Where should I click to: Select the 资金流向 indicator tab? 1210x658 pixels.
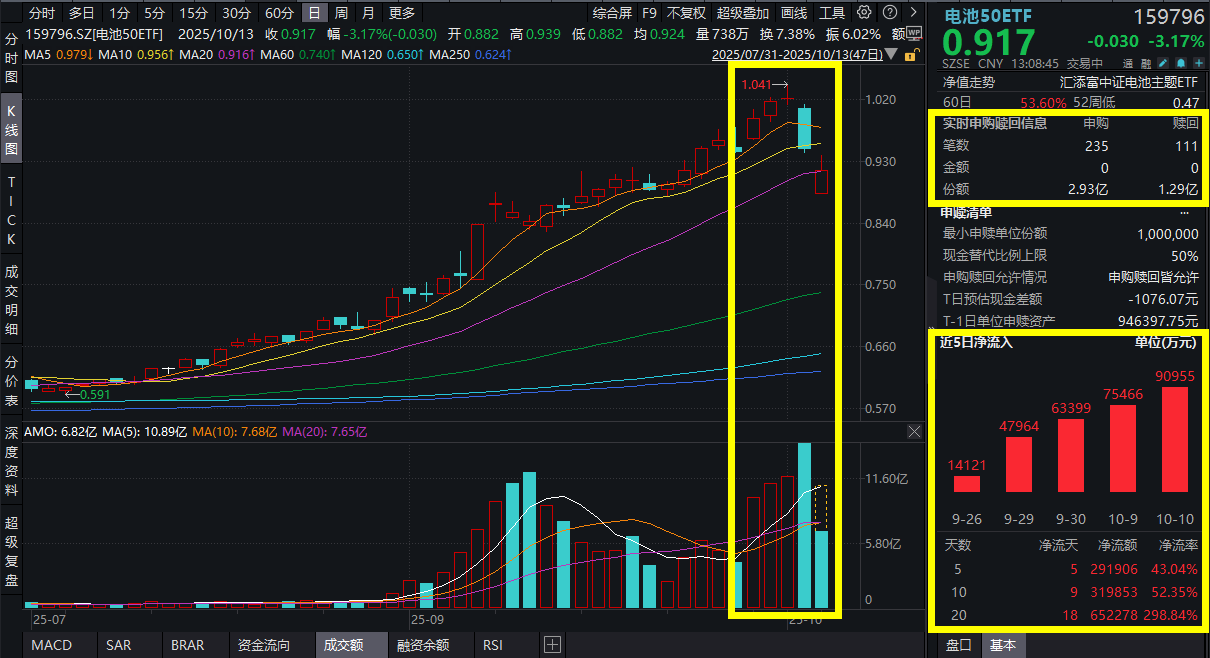click(264, 645)
